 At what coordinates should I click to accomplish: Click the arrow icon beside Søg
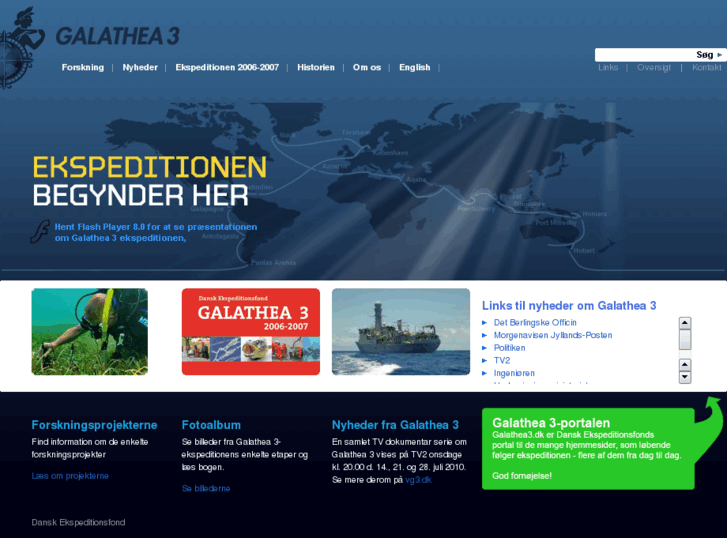pyautogui.click(x=720, y=55)
